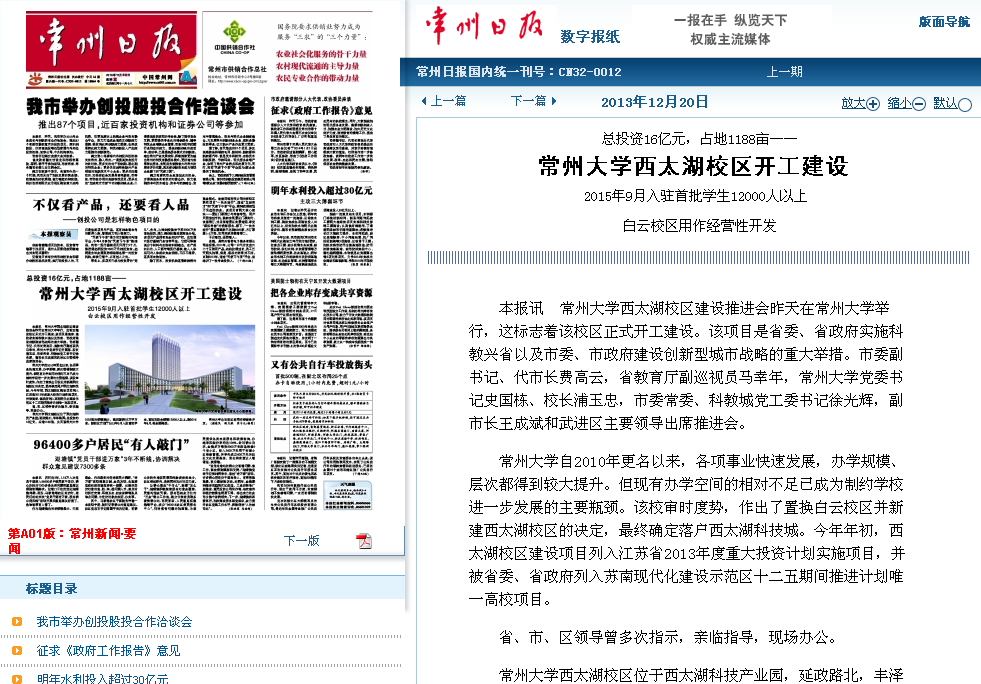
Task: Click orange bullet beside 我市举办创投股投合作洽谈会
Action: [17, 621]
